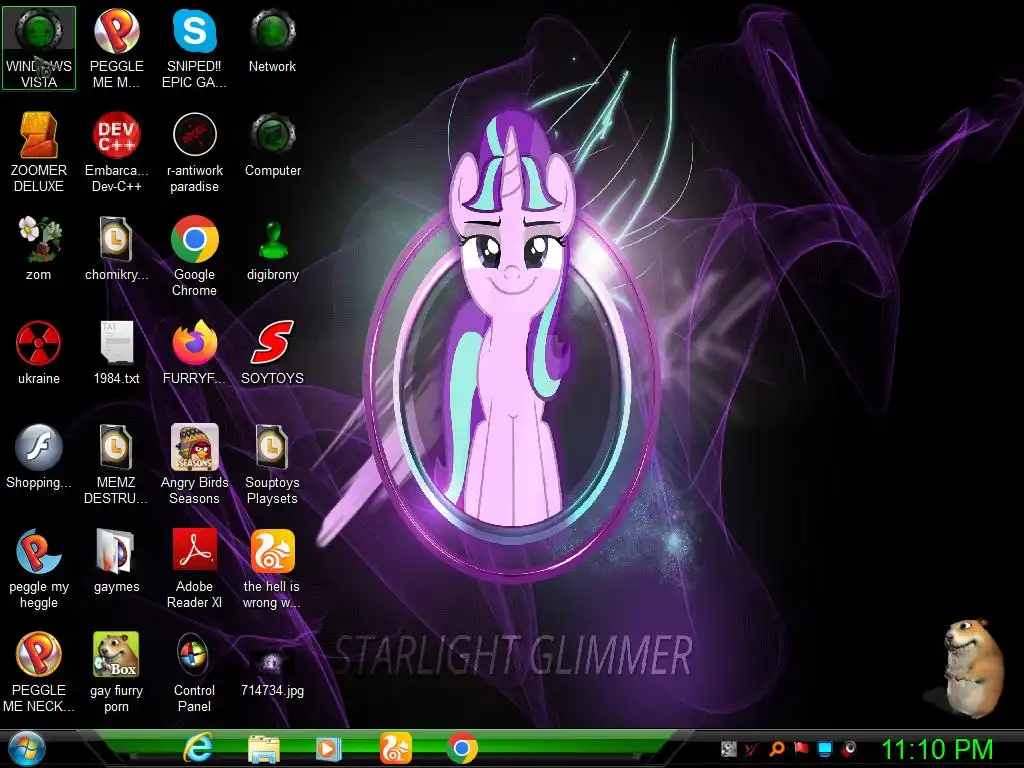Open the 1984.txt text file
1024x768 pixels.
pos(116,353)
